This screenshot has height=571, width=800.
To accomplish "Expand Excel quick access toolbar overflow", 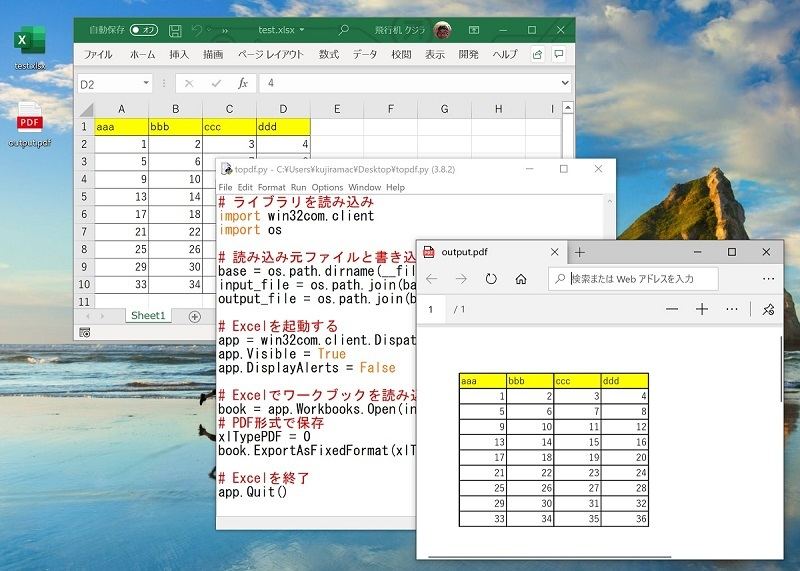I will tap(224, 31).
